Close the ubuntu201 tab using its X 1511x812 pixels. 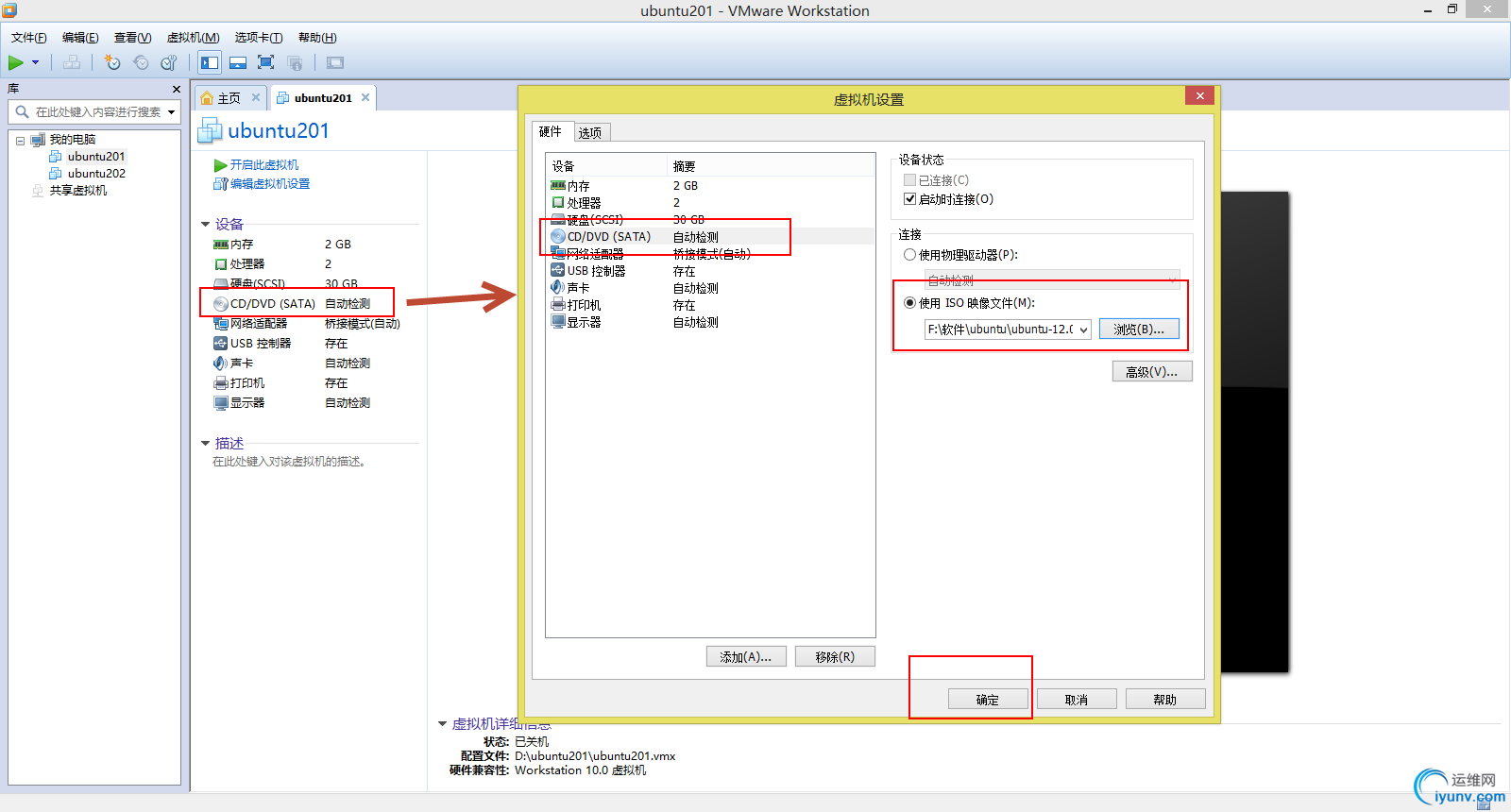(x=365, y=97)
